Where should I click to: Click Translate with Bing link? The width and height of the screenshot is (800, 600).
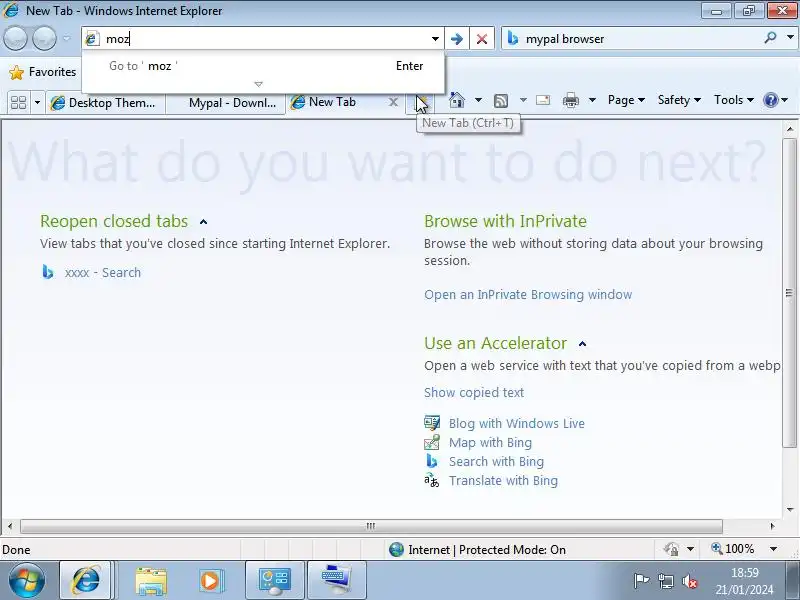tap(504, 481)
